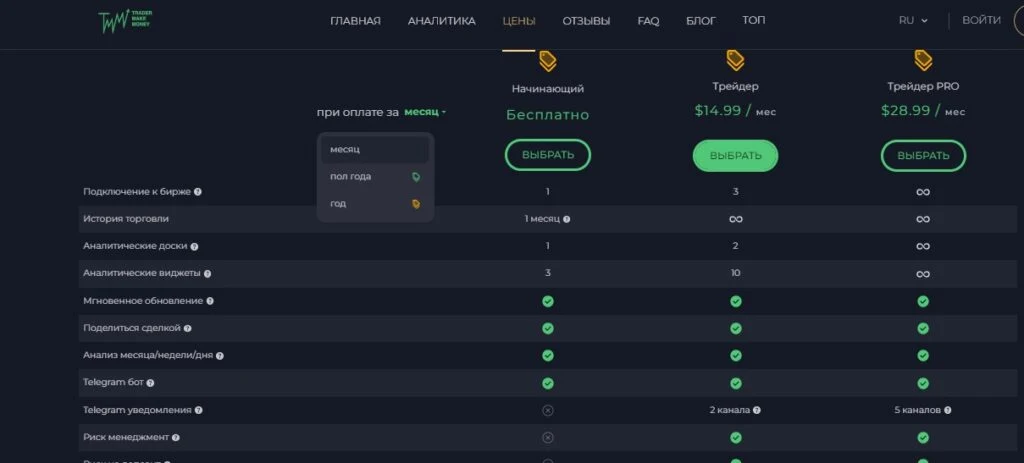The width and height of the screenshot is (1024, 463).
Task: Choose the Трейдер PRO plan with ВЫБРАТЬ
Action: coord(923,155)
